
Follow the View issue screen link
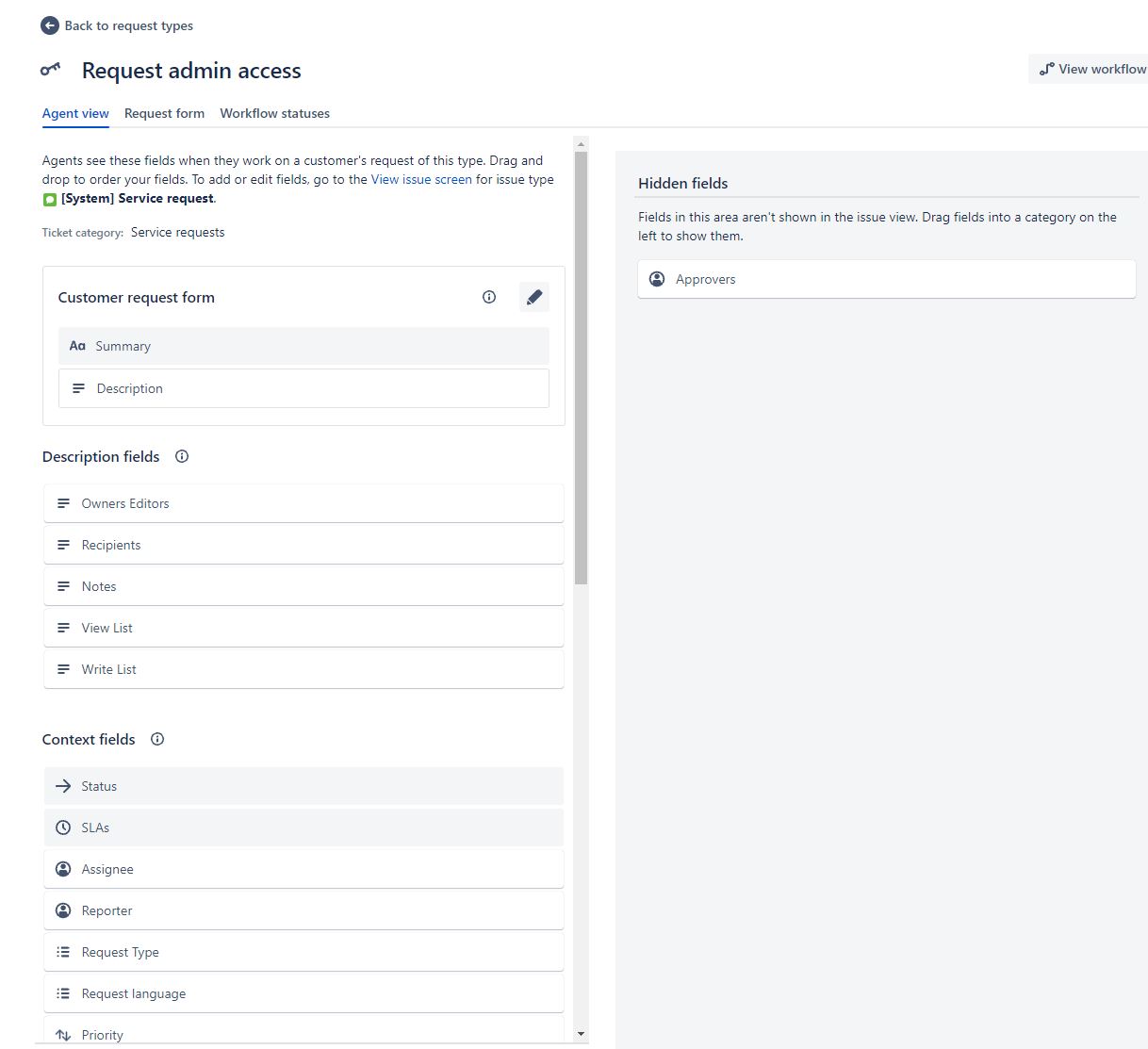coord(421,179)
